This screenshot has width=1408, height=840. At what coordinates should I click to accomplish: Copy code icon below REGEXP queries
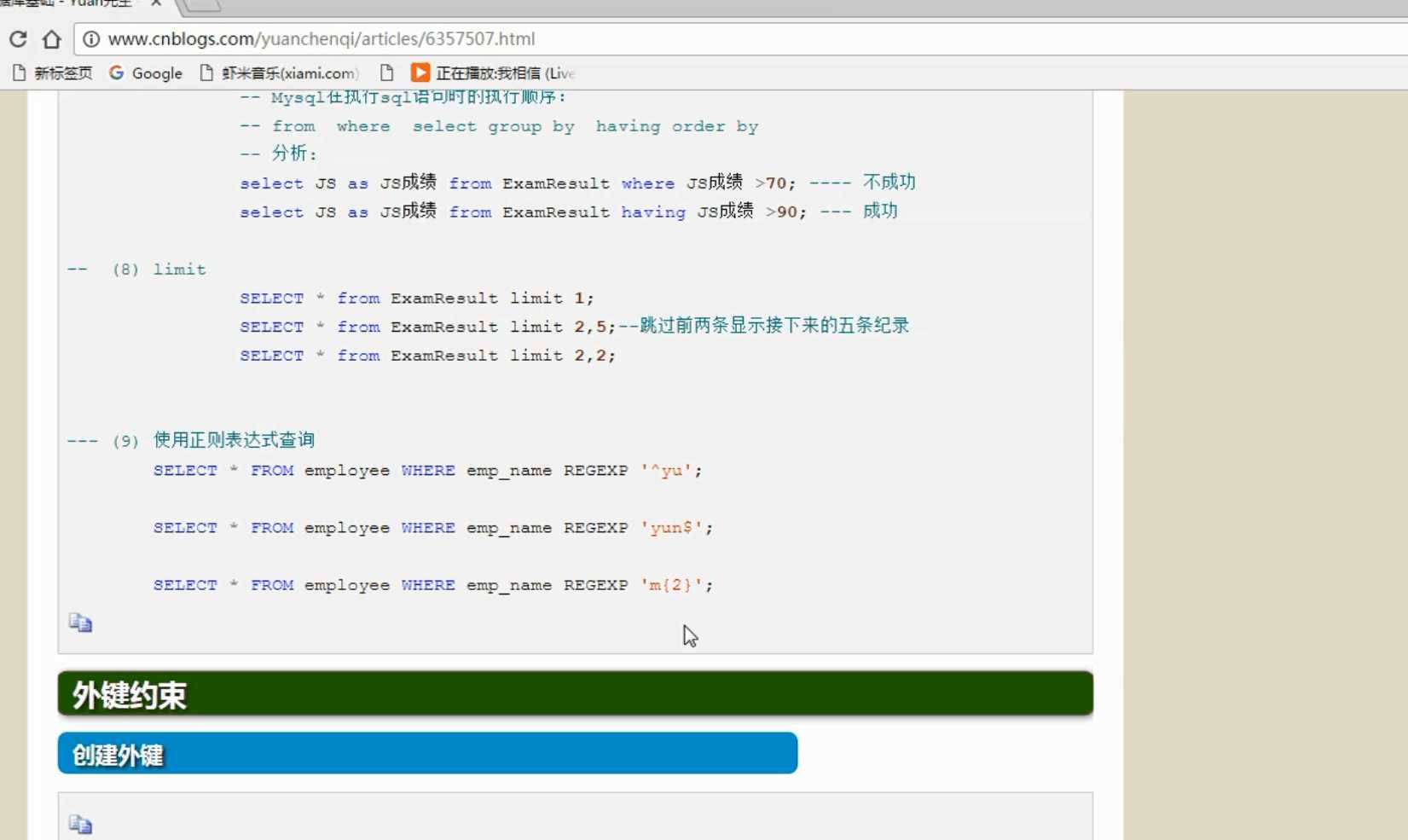80,623
